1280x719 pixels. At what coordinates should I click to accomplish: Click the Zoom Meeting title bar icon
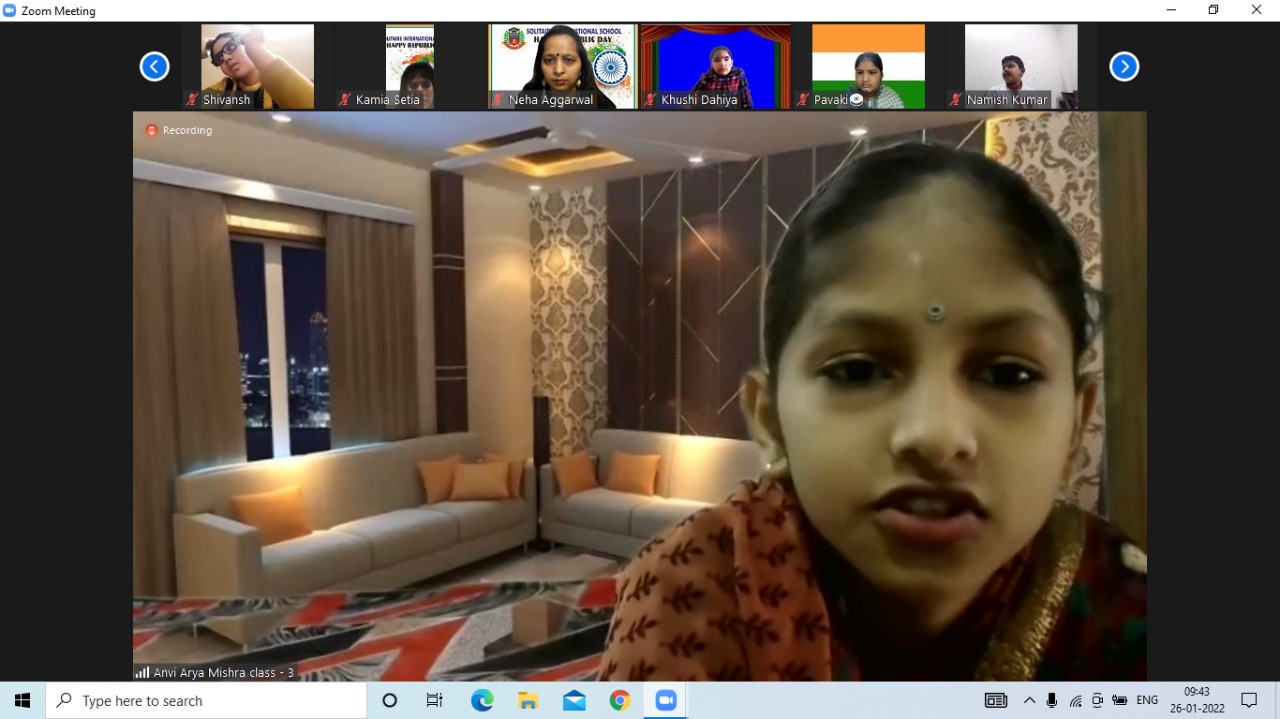[x=10, y=10]
